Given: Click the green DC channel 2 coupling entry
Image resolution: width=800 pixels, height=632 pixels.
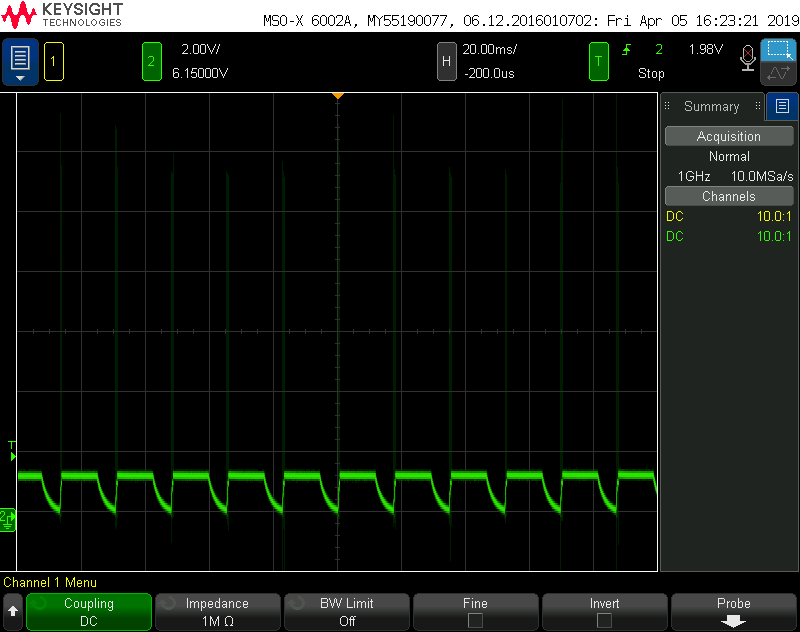Looking at the screenshot, I should (x=674, y=236).
